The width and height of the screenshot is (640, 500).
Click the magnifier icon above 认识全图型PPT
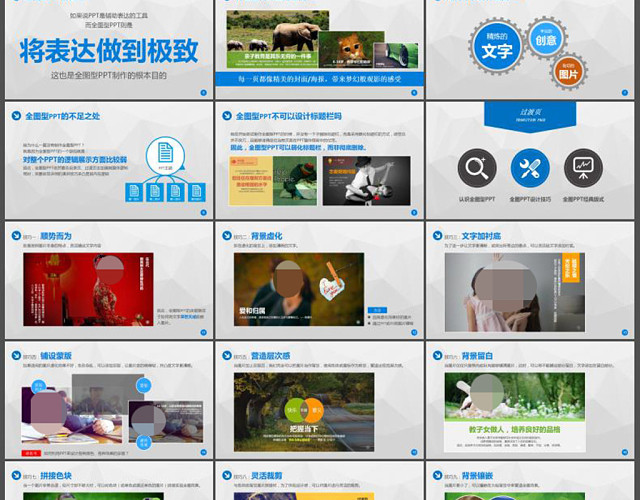point(477,168)
